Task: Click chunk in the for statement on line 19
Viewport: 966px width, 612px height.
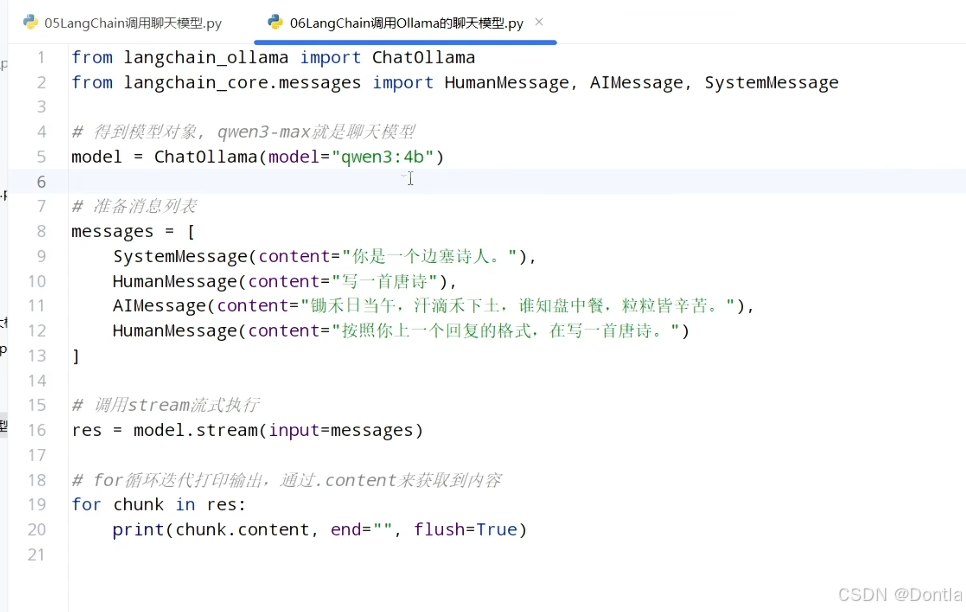Action: pyautogui.click(x=138, y=504)
